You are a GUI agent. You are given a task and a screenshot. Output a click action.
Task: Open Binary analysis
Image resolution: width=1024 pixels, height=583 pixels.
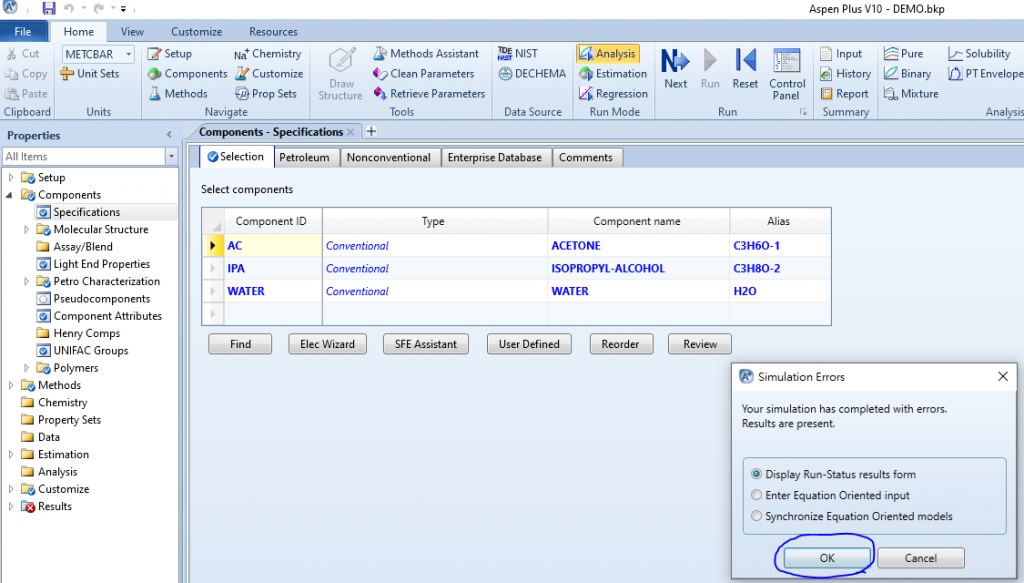pyautogui.click(x=907, y=74)
